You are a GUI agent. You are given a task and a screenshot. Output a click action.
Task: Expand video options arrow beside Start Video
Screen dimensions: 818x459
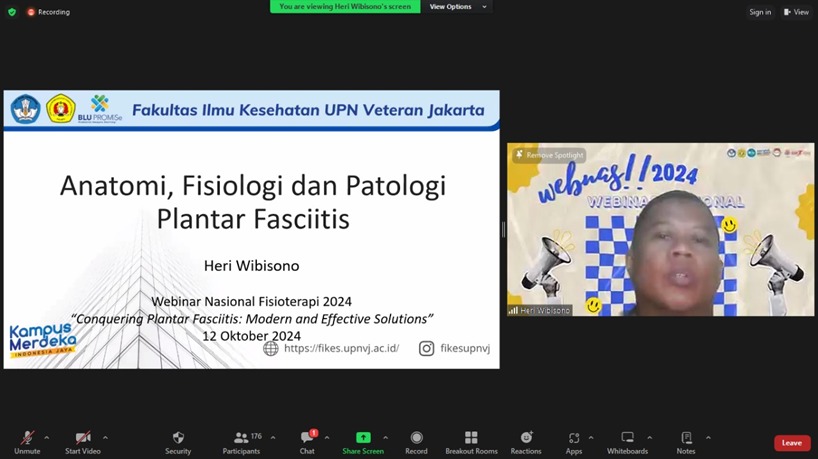click(105, 438)
